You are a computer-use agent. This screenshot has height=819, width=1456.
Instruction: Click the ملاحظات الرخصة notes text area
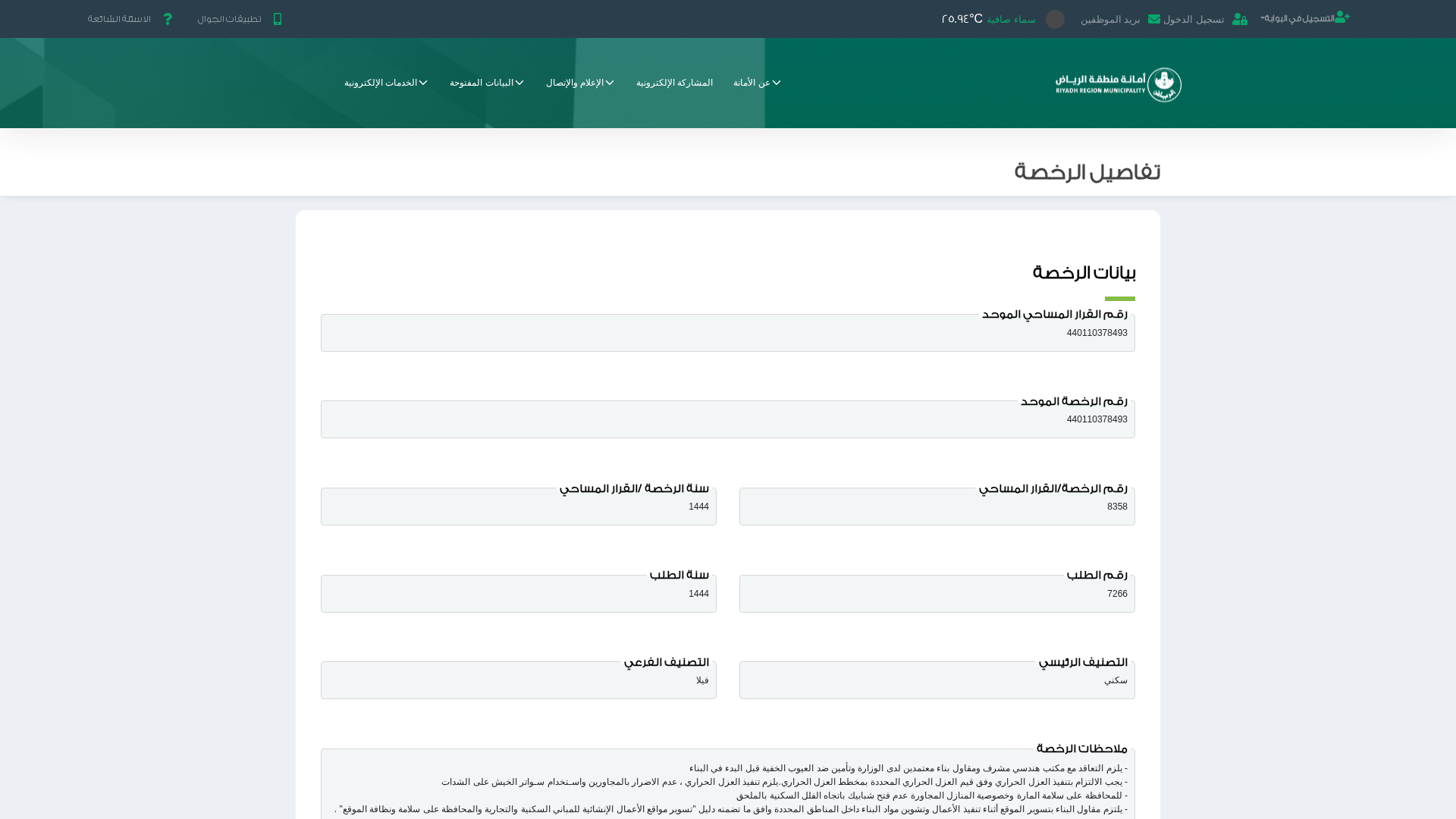[728, 786]
